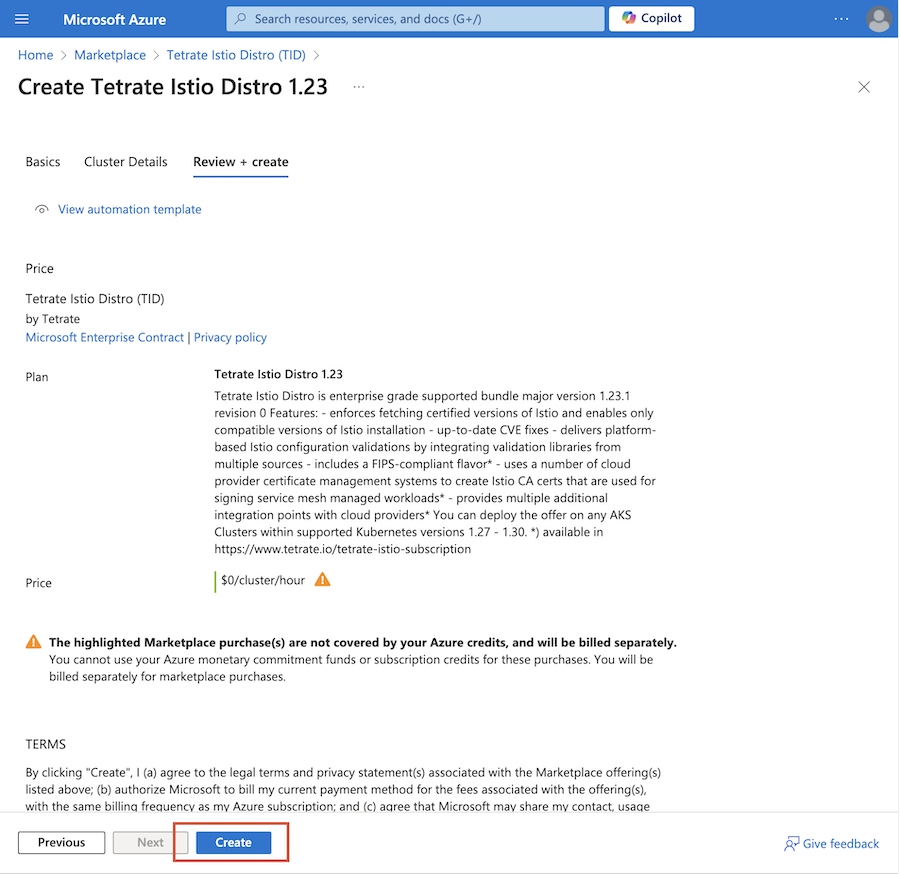The height and width of the screenshot is (874, 900).
Task: Click the 'by Tetrate' publisher text
Action: (53, 319)
